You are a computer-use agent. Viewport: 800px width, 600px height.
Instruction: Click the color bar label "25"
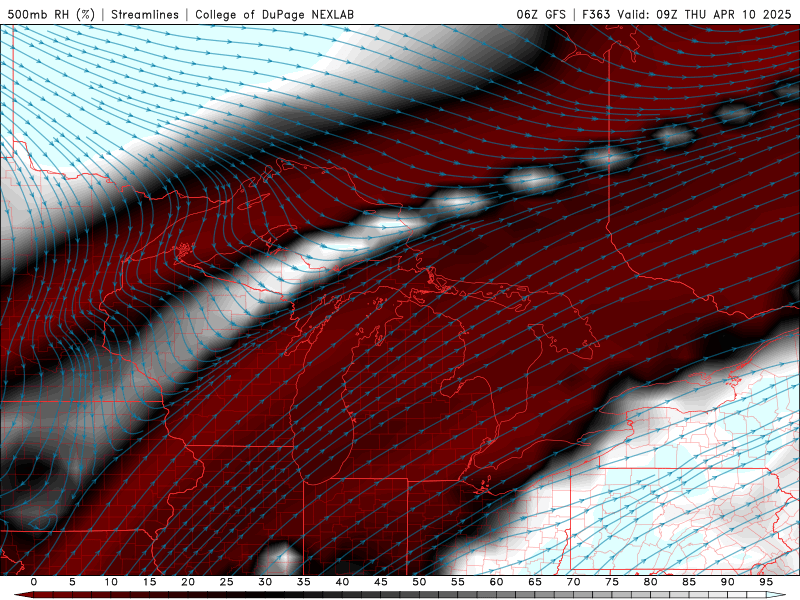pyautogui.click(x=227, y=582)
